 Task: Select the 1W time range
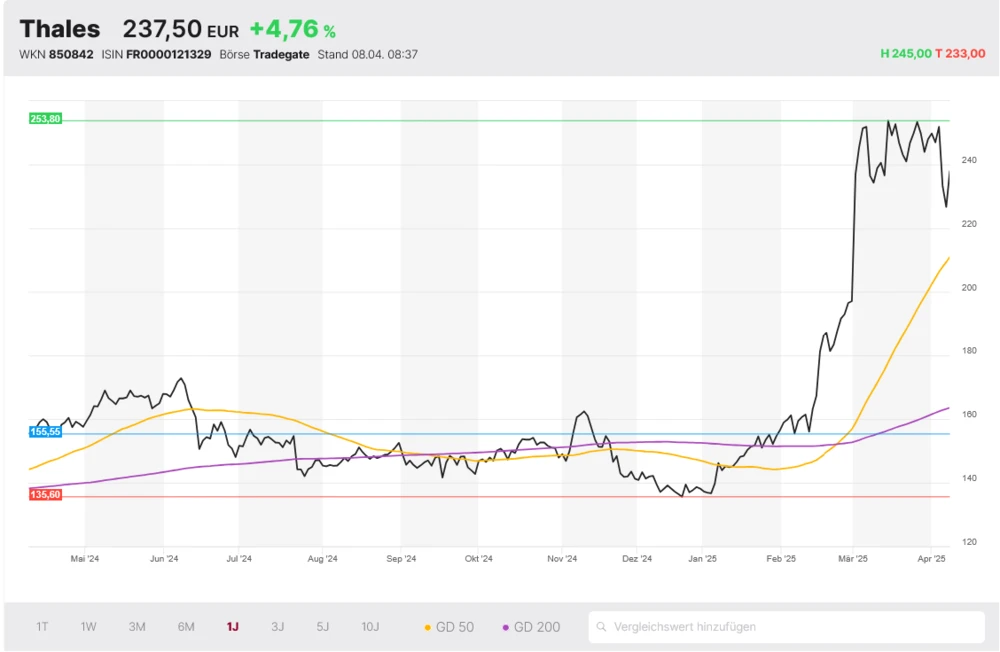click(x=89, y=627)
